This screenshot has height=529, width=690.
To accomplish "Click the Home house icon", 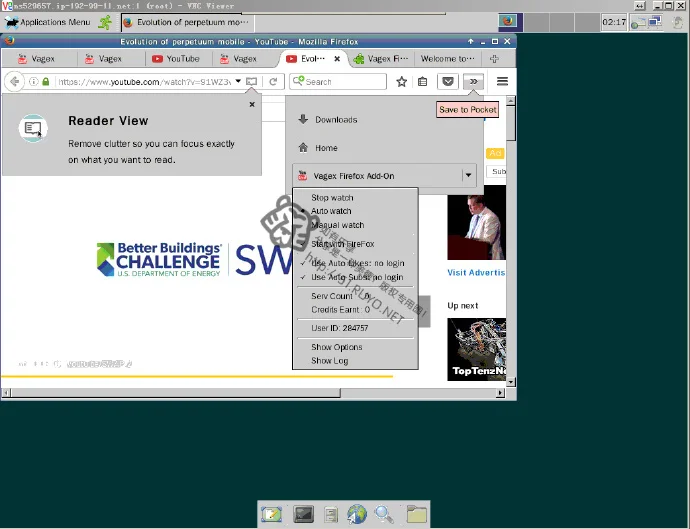I will click(303, 147).
